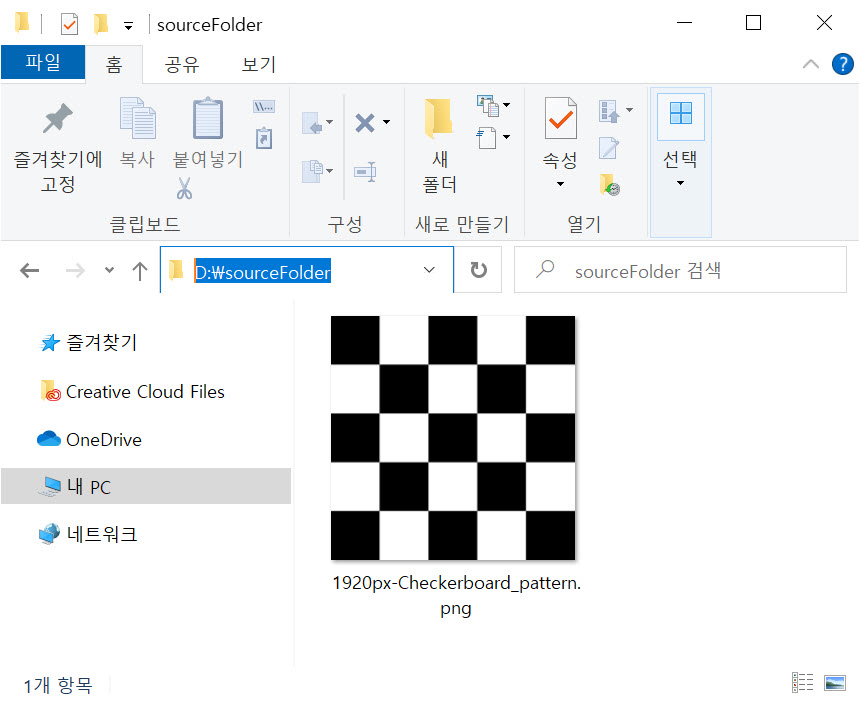Expand the Properties (속성) dropdown arrow

[x=560, y=184]
